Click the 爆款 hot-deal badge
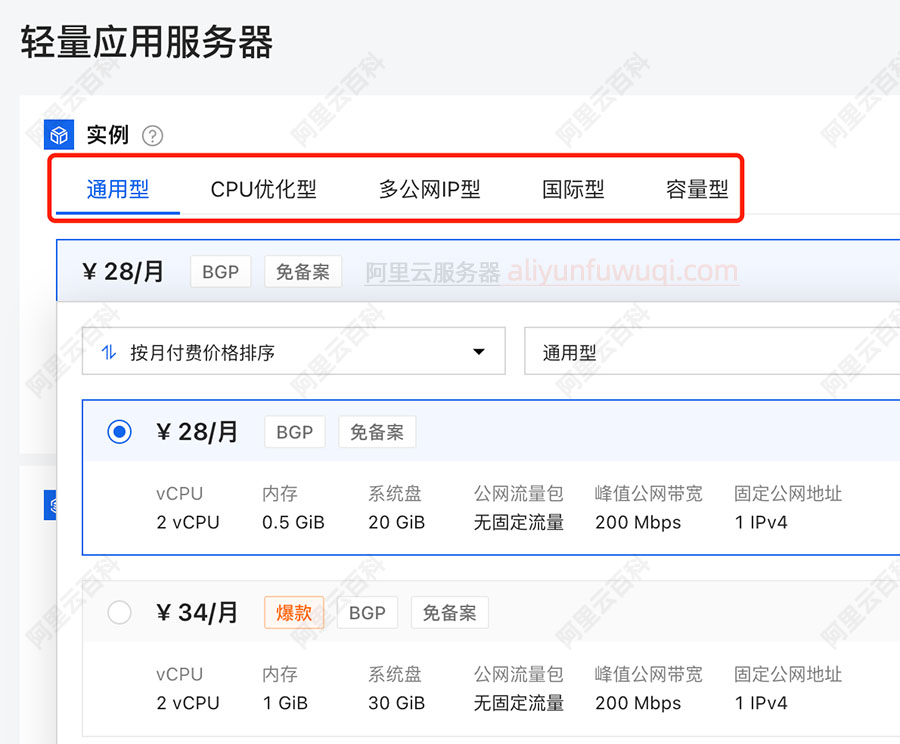The width and height of the screenshot is (900, 744). click(293, 613)
